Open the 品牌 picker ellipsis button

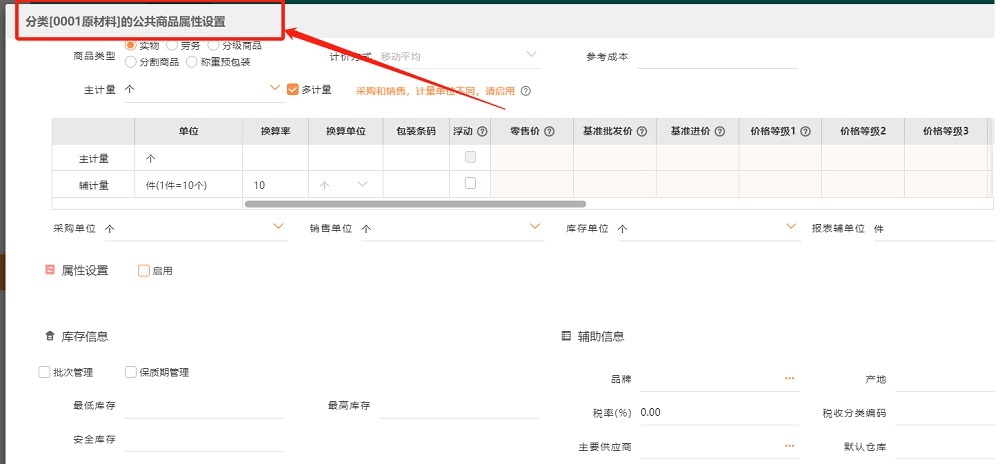790,379
